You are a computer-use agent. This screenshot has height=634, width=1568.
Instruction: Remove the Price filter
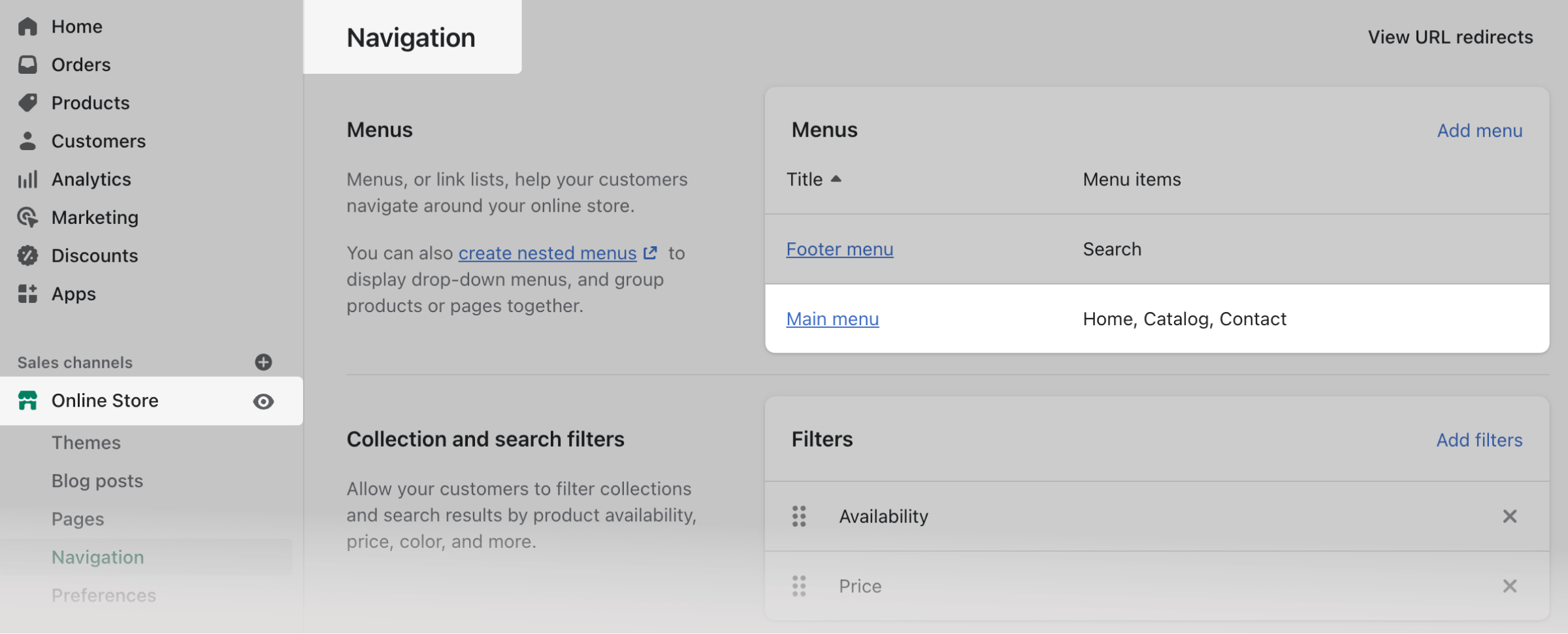pos(1510,586)
